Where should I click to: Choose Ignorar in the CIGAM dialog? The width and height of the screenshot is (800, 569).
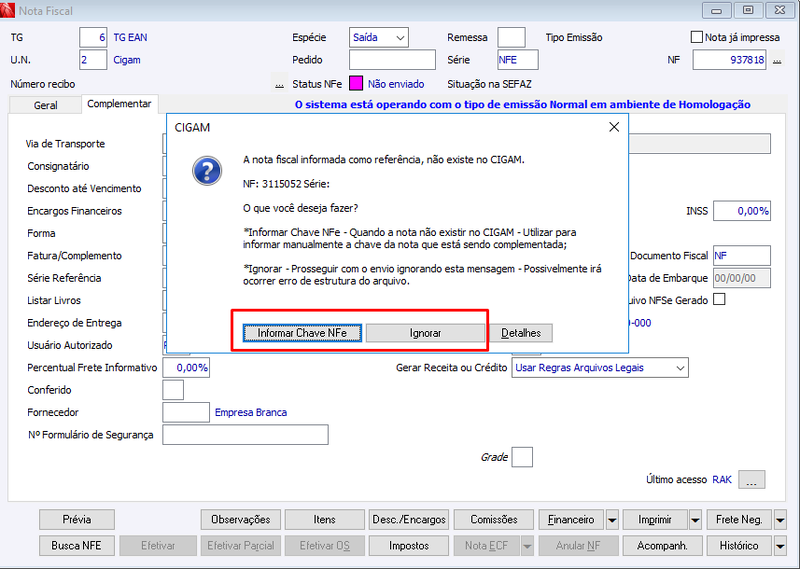point(425,333)
